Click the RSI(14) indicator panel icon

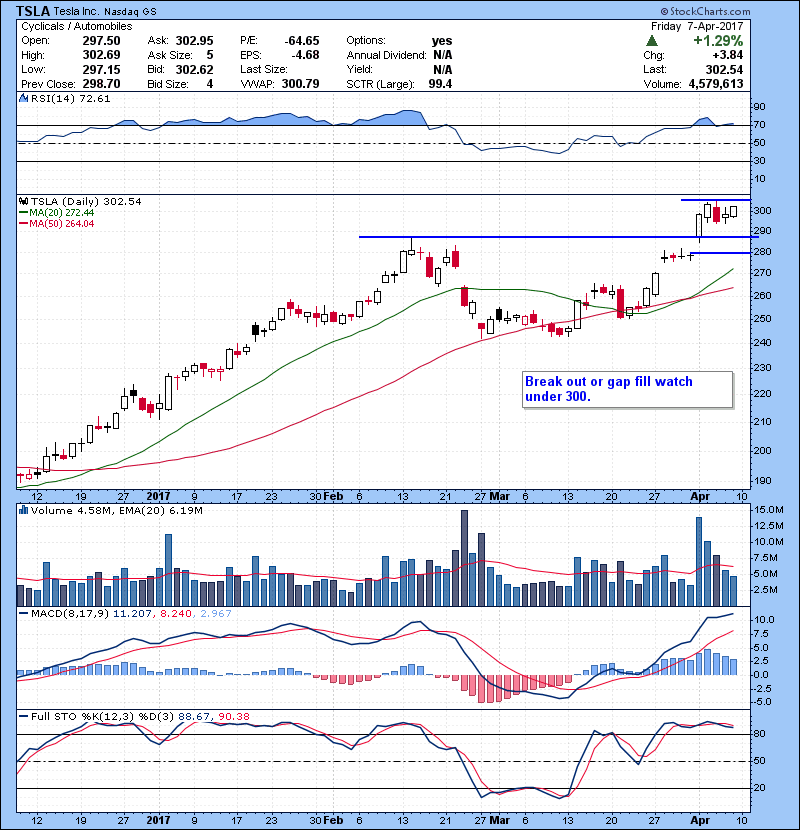point(23,98)
